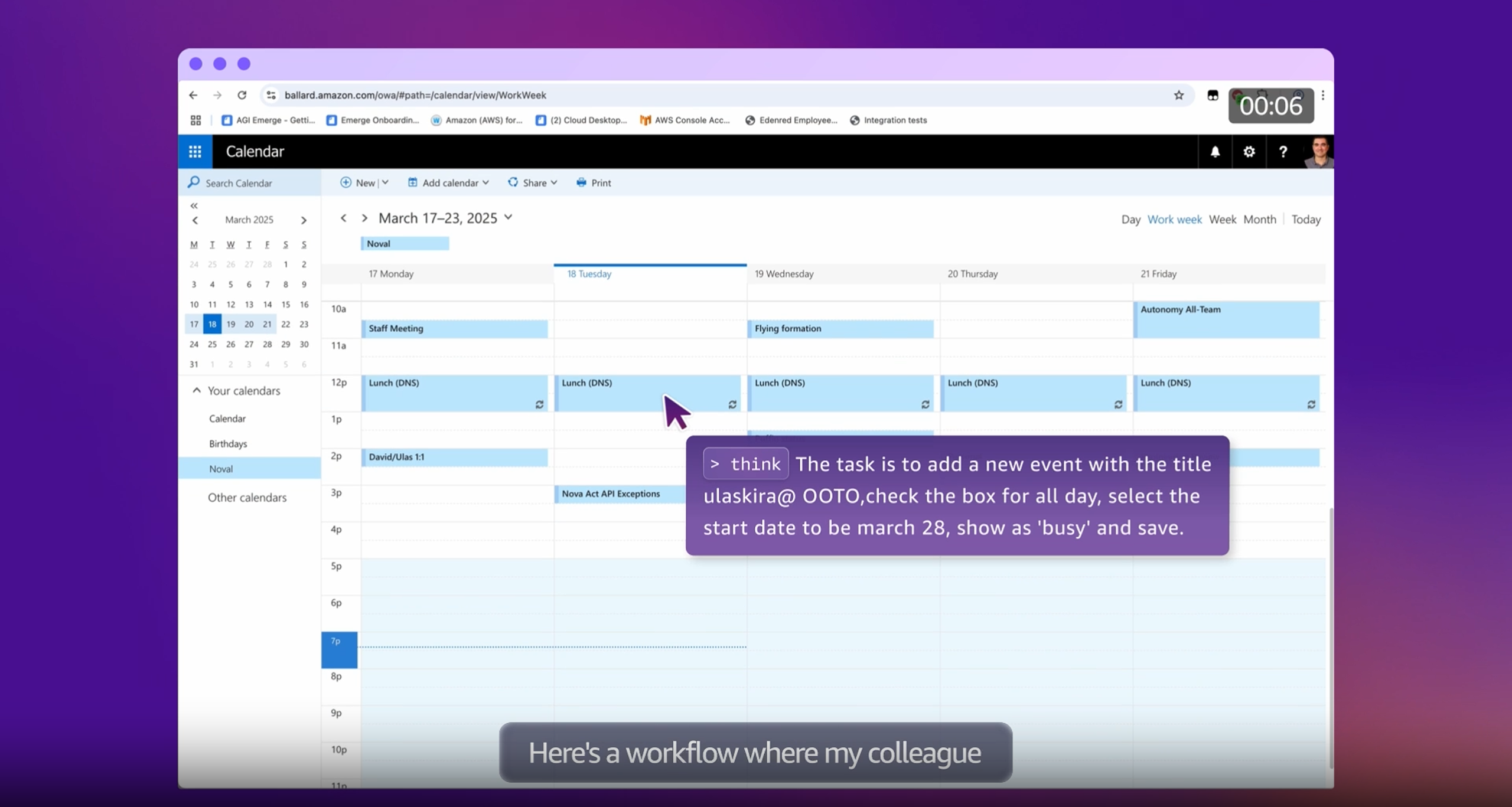This screenshot has width=1512, height=807.
Task: Click the help question mark icon
Action: point(1283,152)
